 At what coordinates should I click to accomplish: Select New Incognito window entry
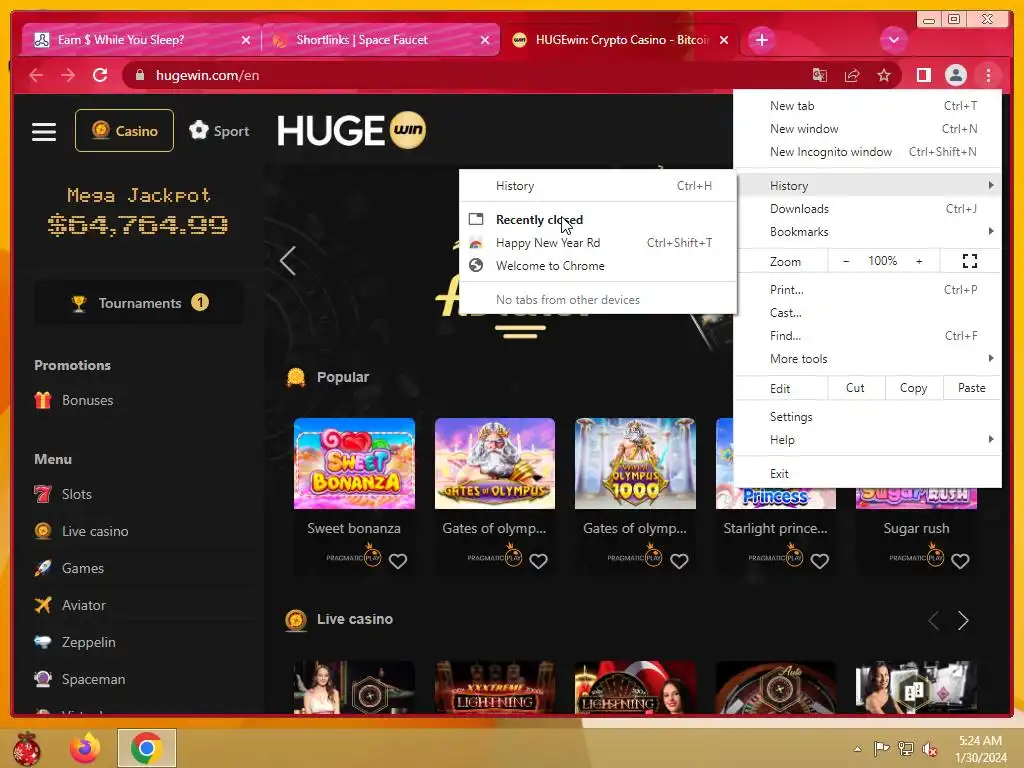[867, 152]
